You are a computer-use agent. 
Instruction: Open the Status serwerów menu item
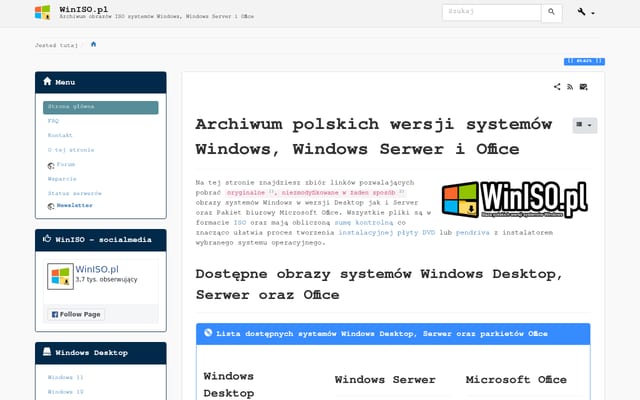click(75, 193)
